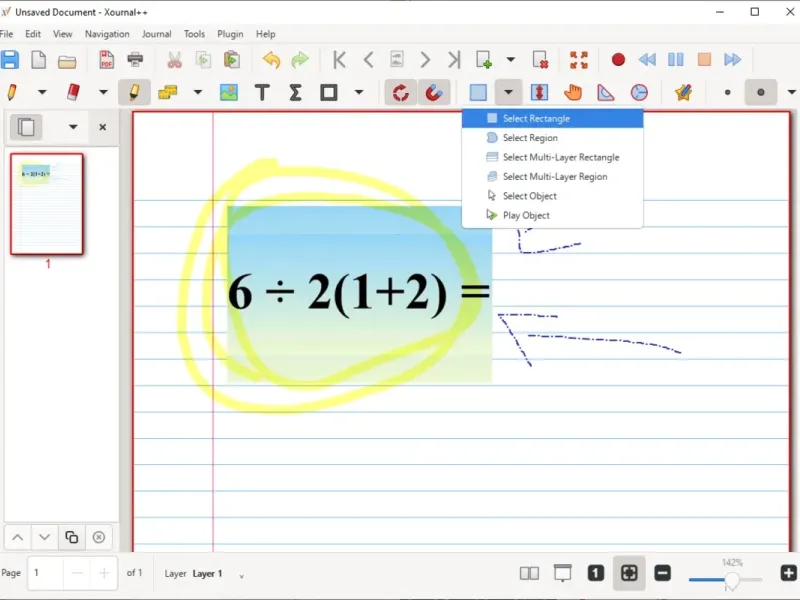Move the page up in the sidebar
The height and width of the screenshot is (600, 800).
[18, 537]
